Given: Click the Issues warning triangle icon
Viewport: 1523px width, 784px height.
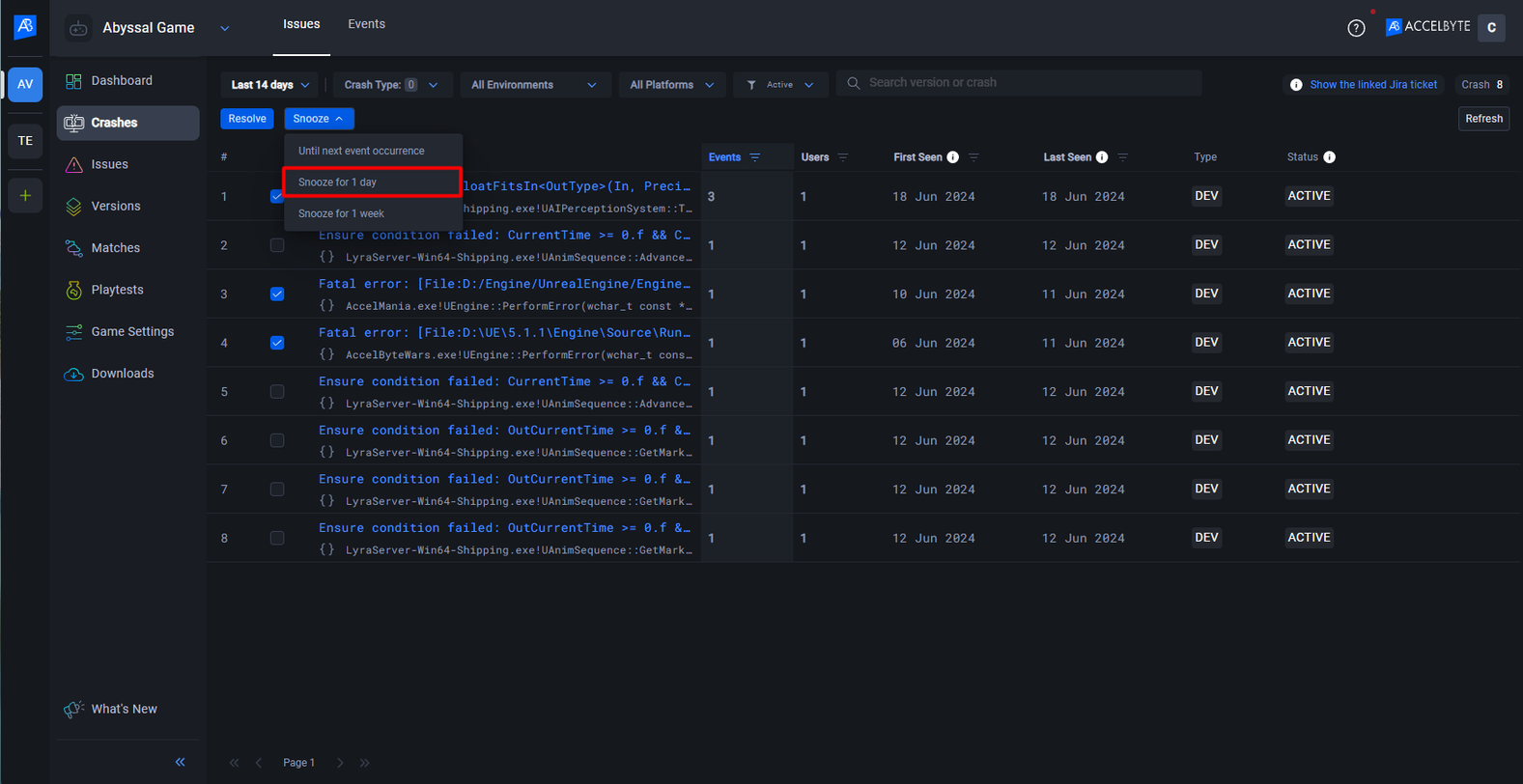Looking at the screenshot, I should click(73, 165).
